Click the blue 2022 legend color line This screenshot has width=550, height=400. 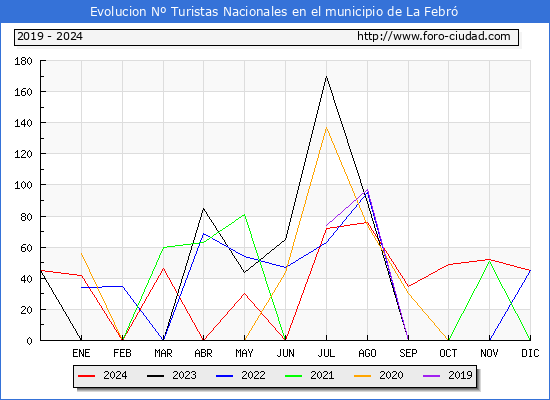pyautogui.click(x=224, y=376)
